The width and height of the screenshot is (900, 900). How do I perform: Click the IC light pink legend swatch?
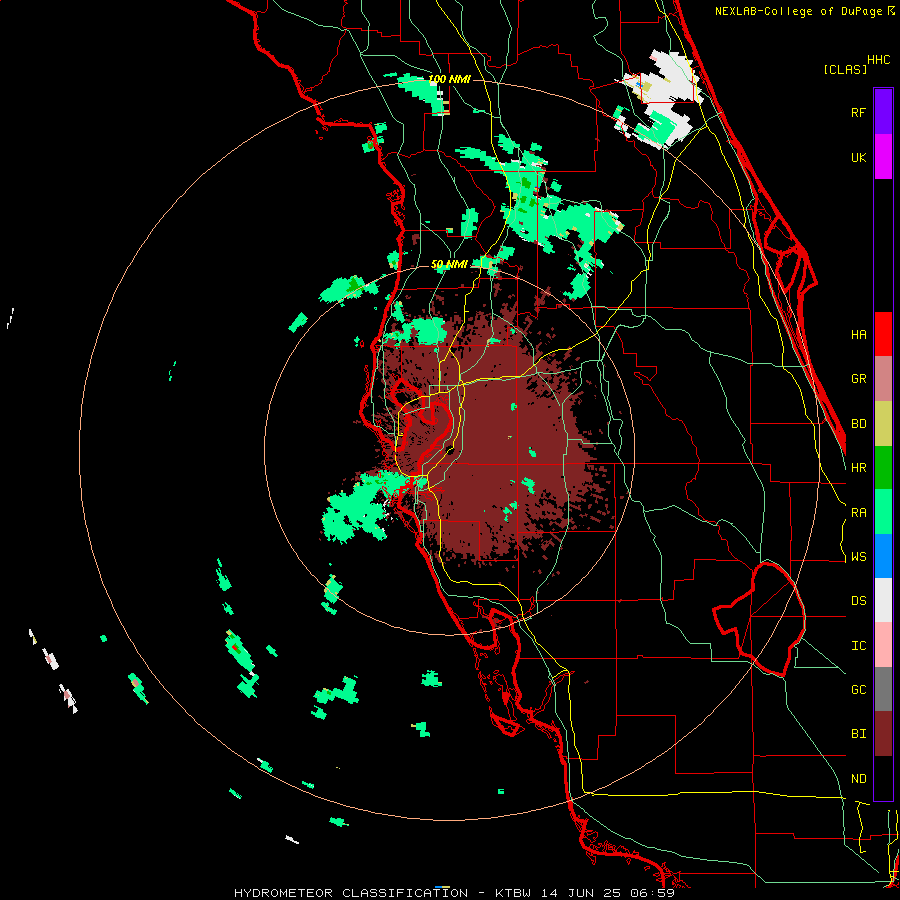(883, 645)
